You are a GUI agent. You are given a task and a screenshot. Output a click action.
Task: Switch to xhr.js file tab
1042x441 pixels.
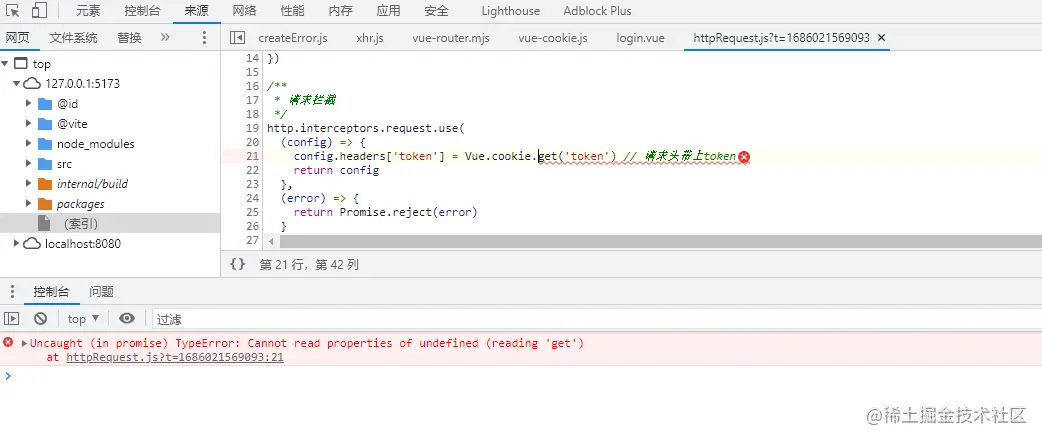pyautogui.click(x=370, y=38)
